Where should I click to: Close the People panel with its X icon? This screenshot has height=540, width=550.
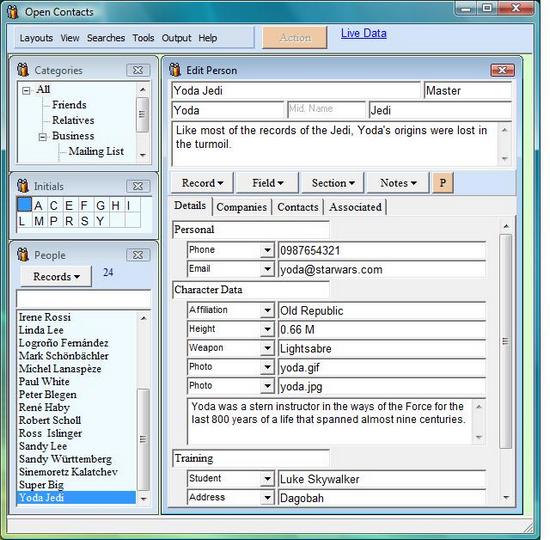click(138, 255)
